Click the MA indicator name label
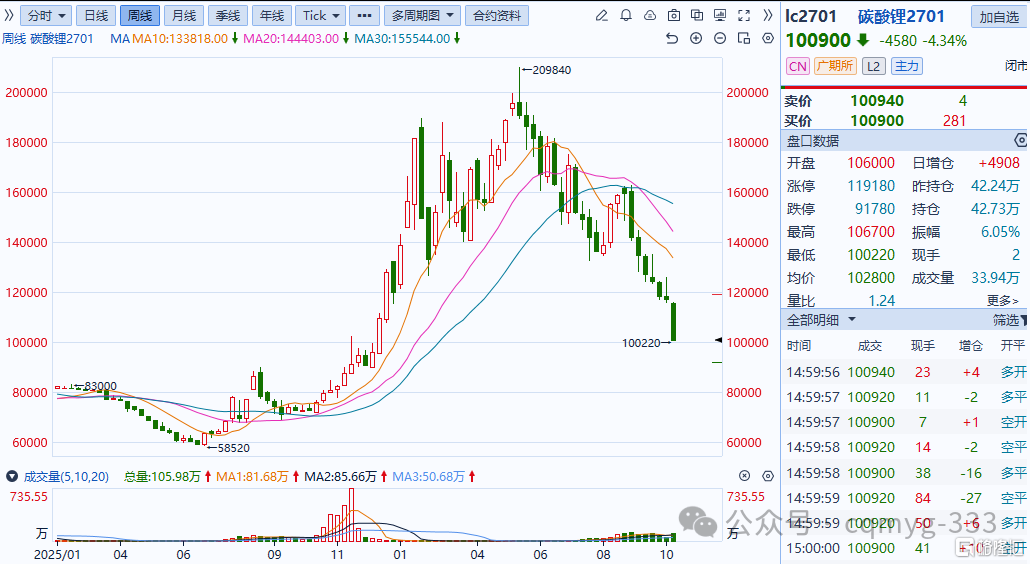Viewport: 1030px width, 564px height. coord(120,39)
